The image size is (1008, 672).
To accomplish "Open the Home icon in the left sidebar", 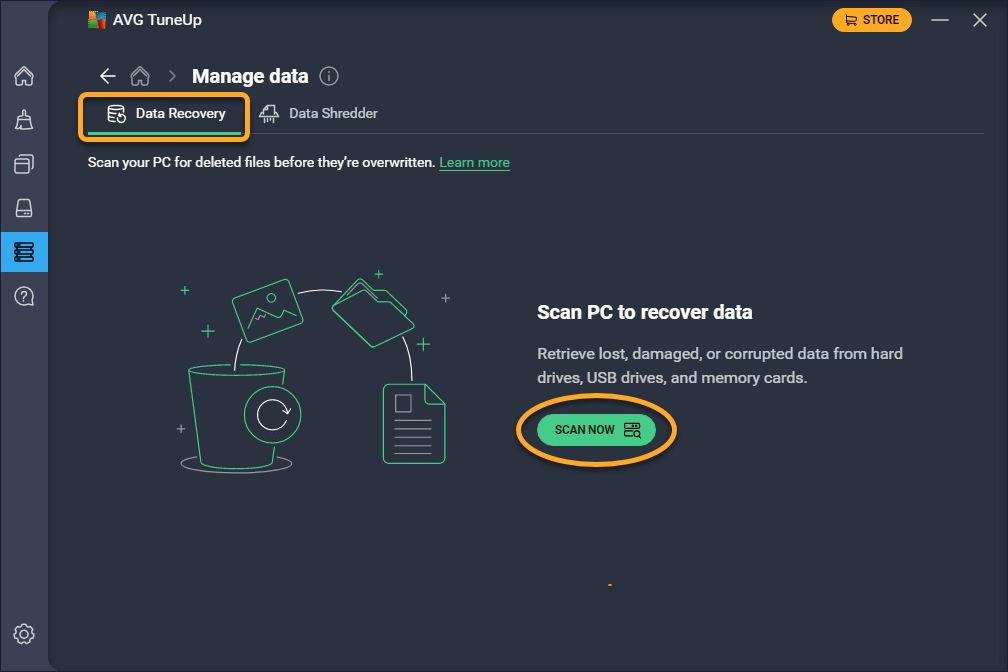I will (24, 76).
